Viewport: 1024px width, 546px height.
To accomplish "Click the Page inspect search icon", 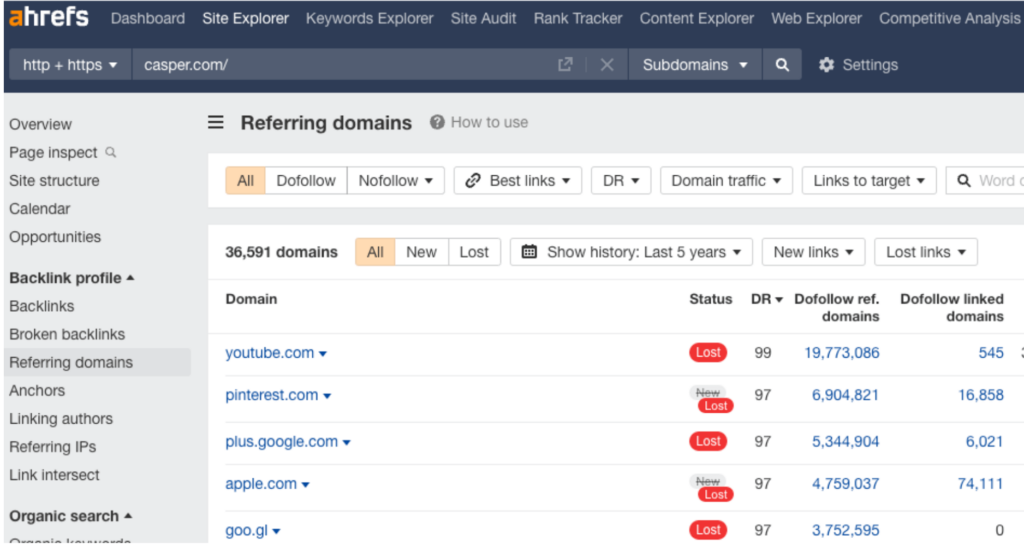I will (111, 153).
